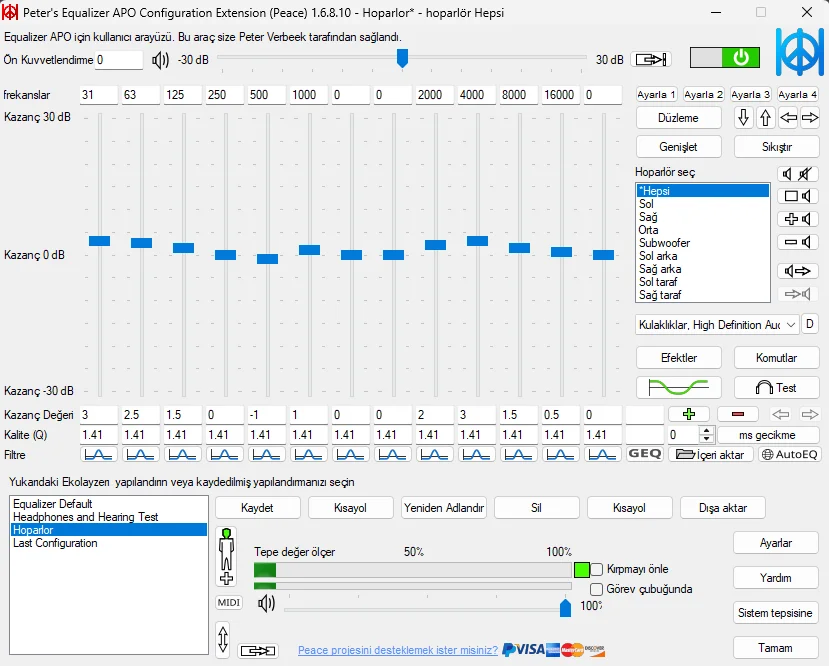829x666 pixels.
Task: Click speaker with right arrow copy icon
Action: [x=797, y=271]
